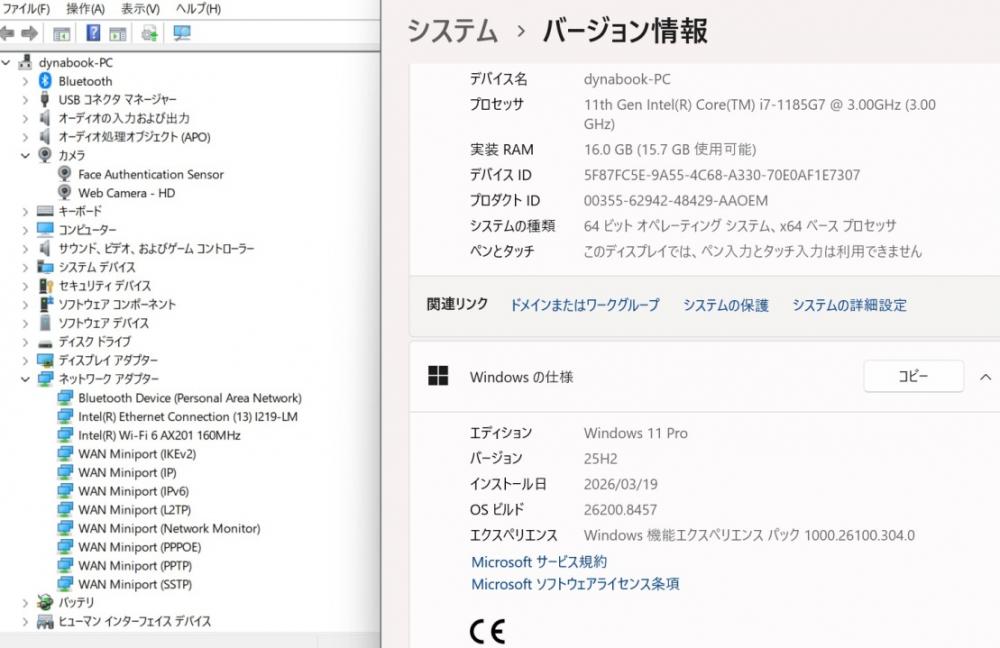The width and height of the screenshot is (1000, 648).
Task: Click the product ID 00355-62942-48429-AAOEM
Action: click(x=676, y=200)
